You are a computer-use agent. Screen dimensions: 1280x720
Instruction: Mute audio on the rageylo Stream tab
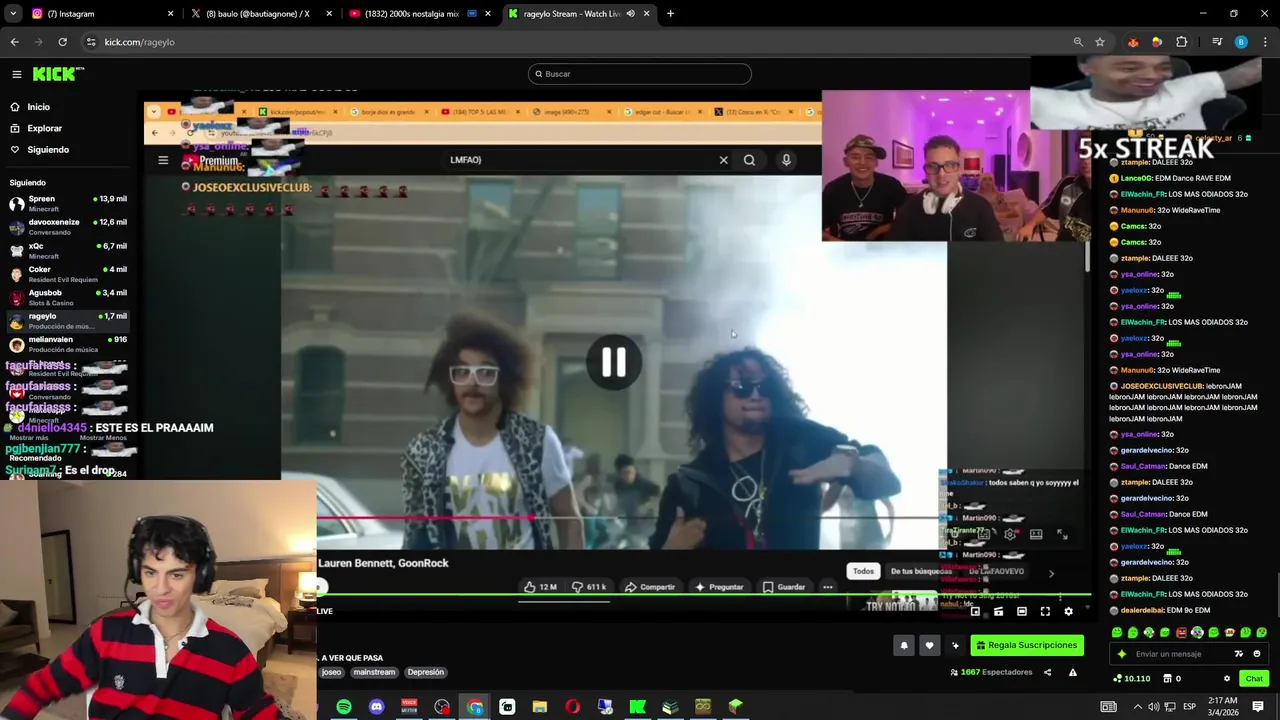(630, 14)
